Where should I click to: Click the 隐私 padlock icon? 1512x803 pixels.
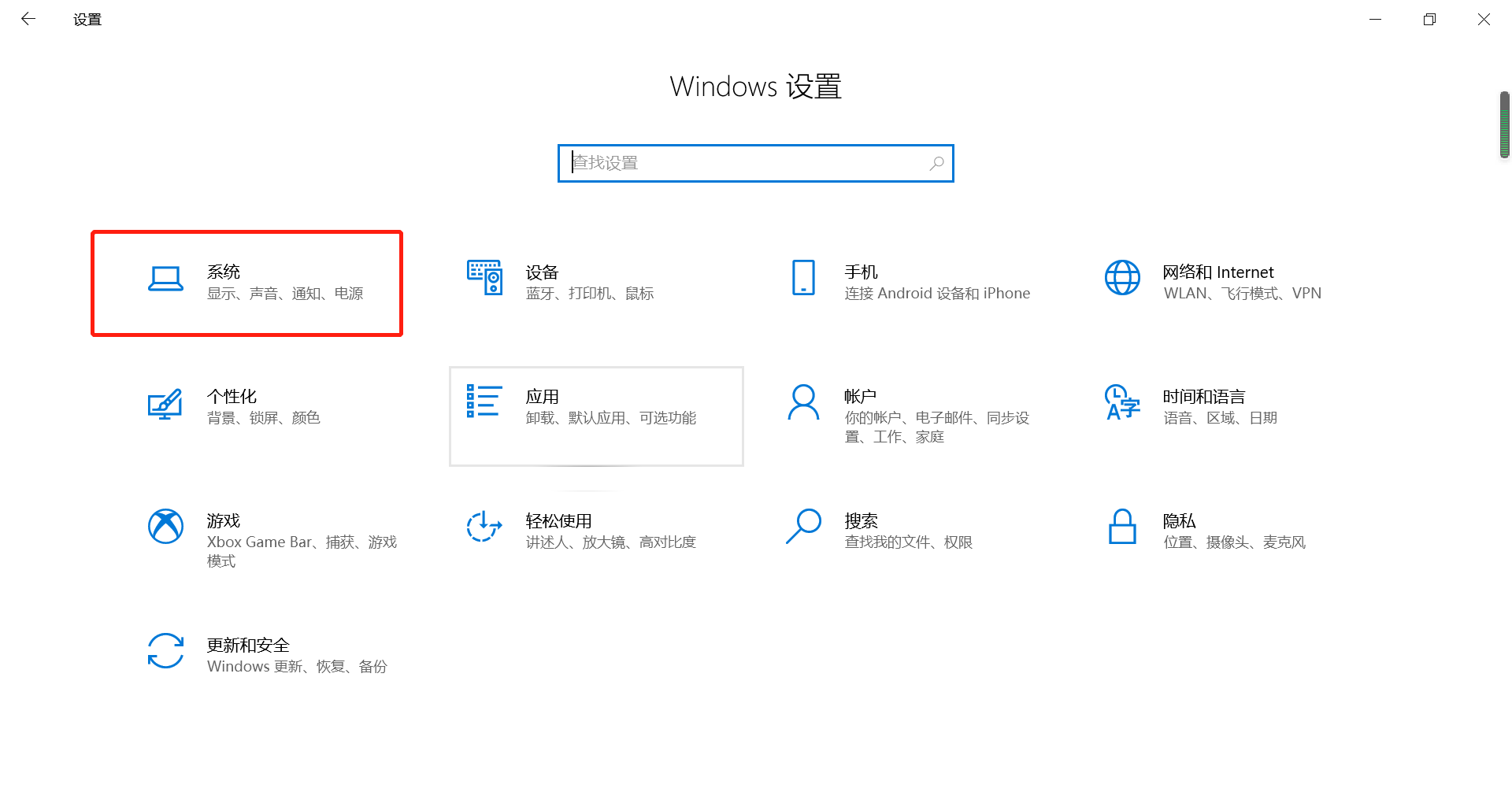1122,526
